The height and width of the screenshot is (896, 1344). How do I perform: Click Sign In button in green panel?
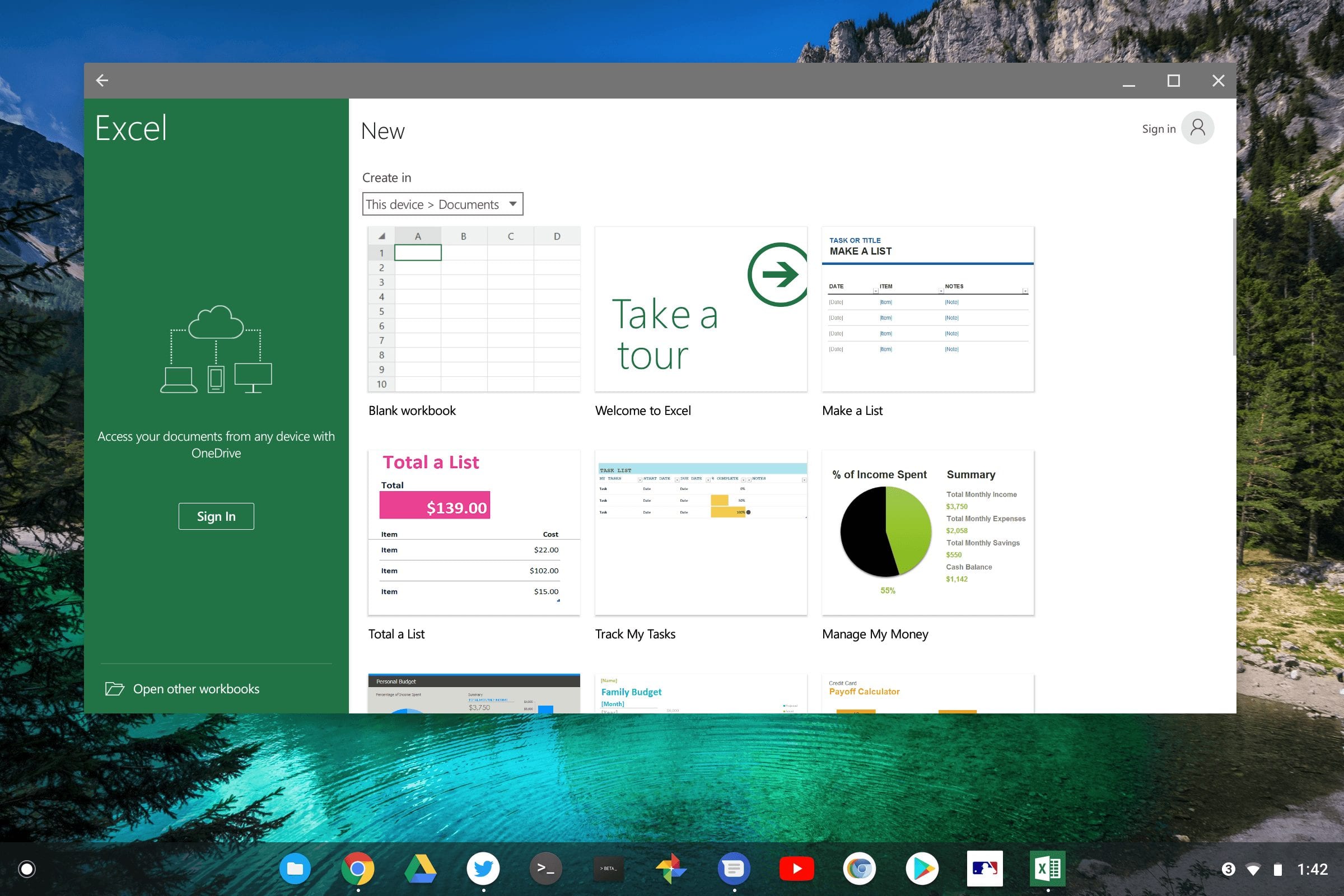click(x=216, y=516)
